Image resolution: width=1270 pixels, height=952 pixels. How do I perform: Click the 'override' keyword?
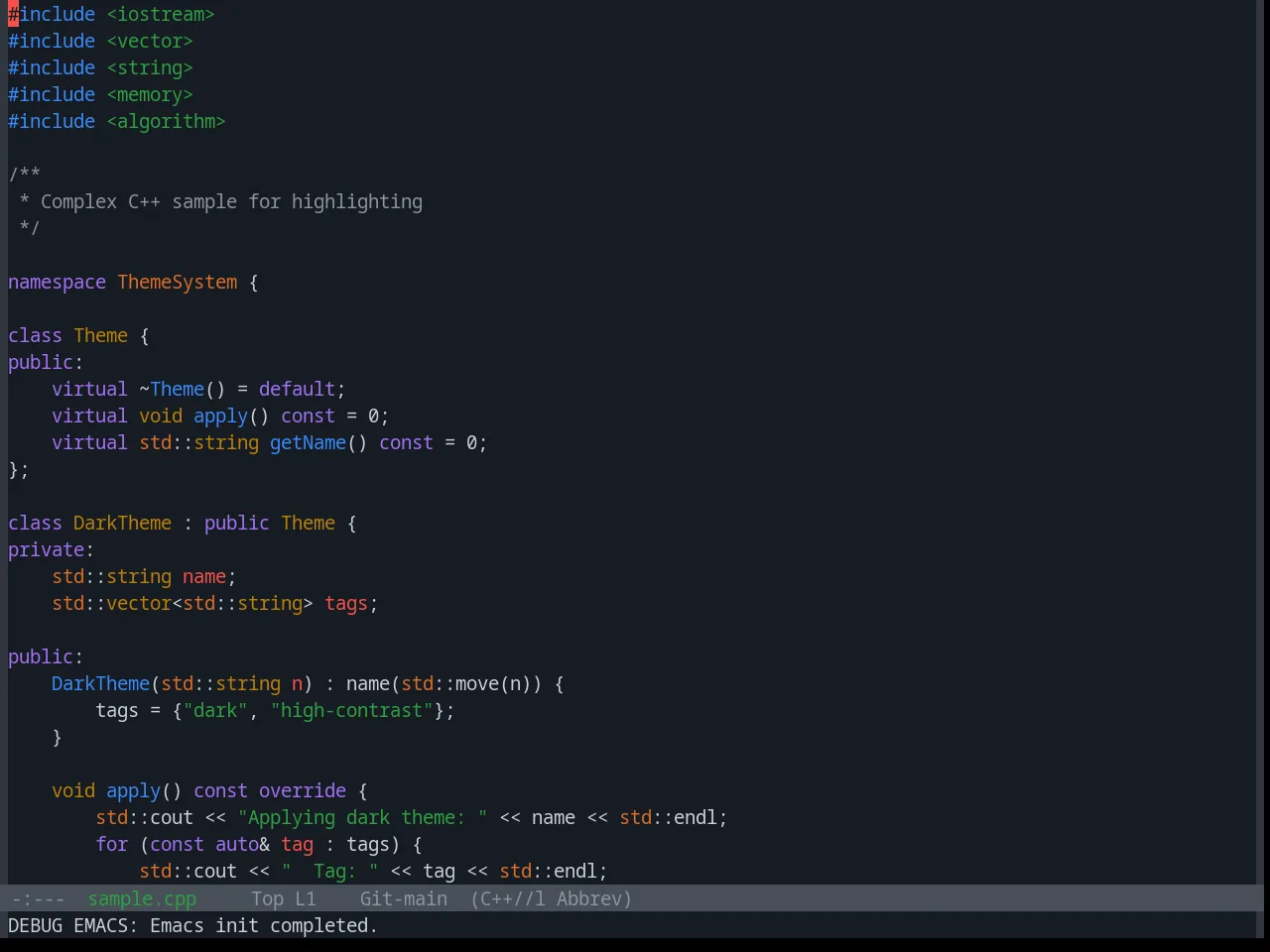[303, 790]
